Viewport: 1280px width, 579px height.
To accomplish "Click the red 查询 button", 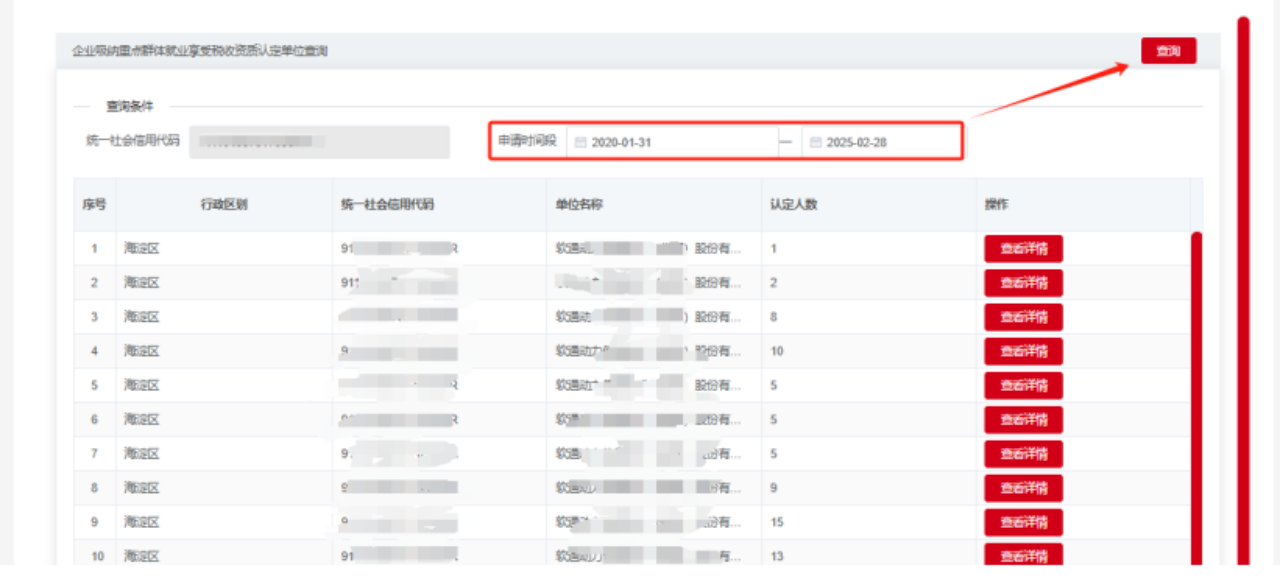I will click(1168, 51).
